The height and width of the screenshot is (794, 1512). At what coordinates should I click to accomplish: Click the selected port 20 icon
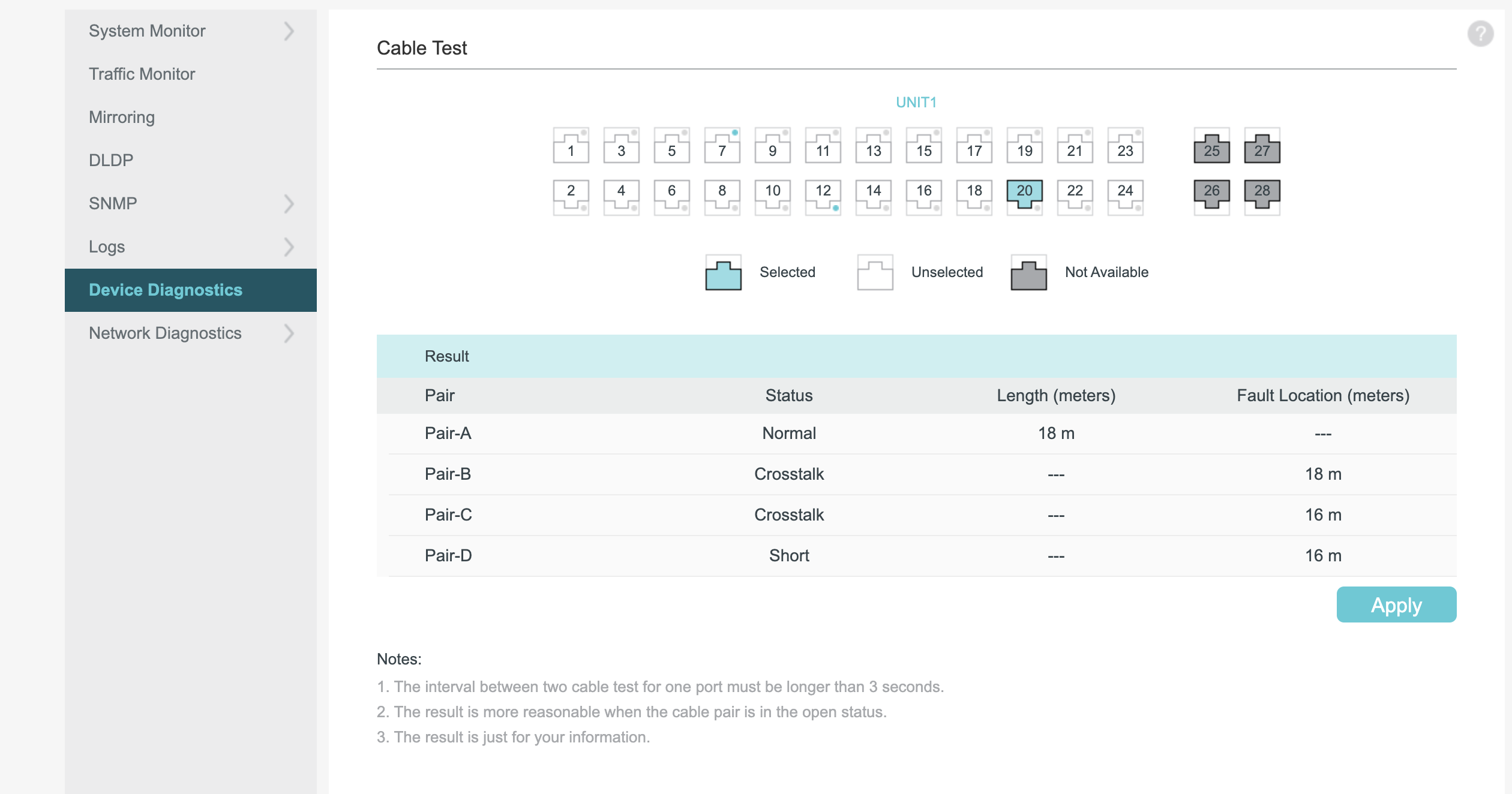1024,195
